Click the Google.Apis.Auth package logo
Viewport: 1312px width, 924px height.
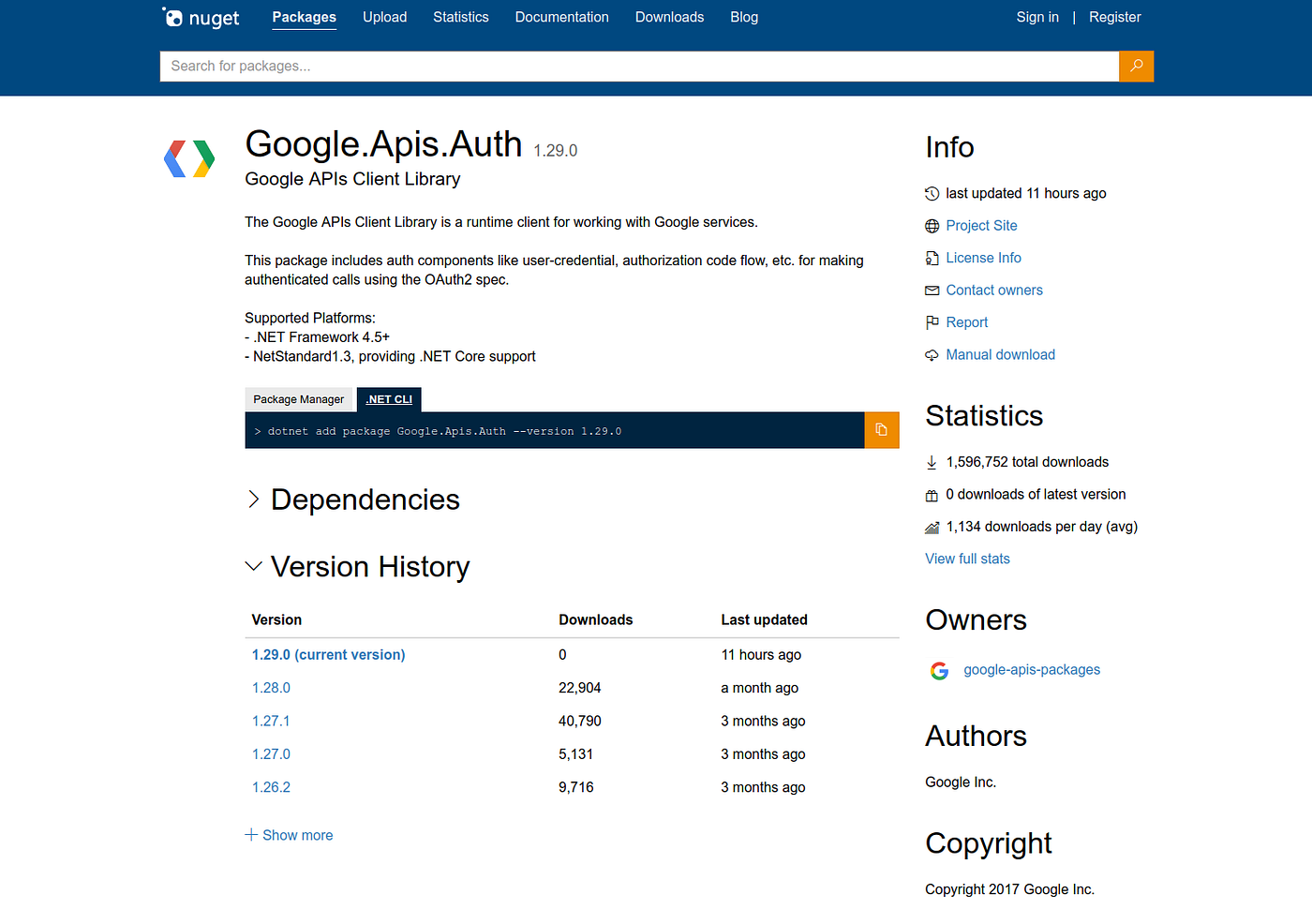(x=188, y=158)
